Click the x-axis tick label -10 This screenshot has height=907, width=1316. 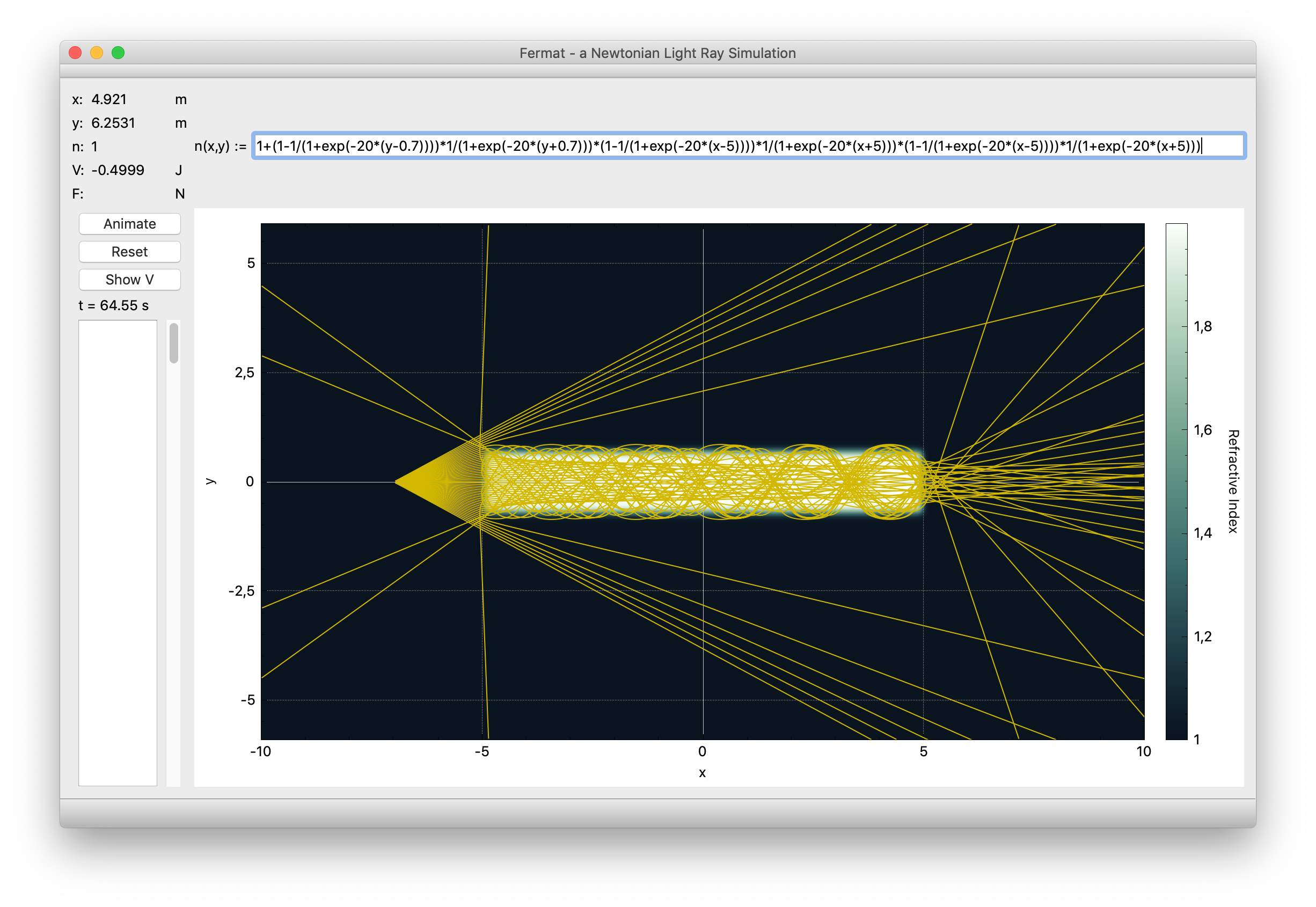click(261, 752)
